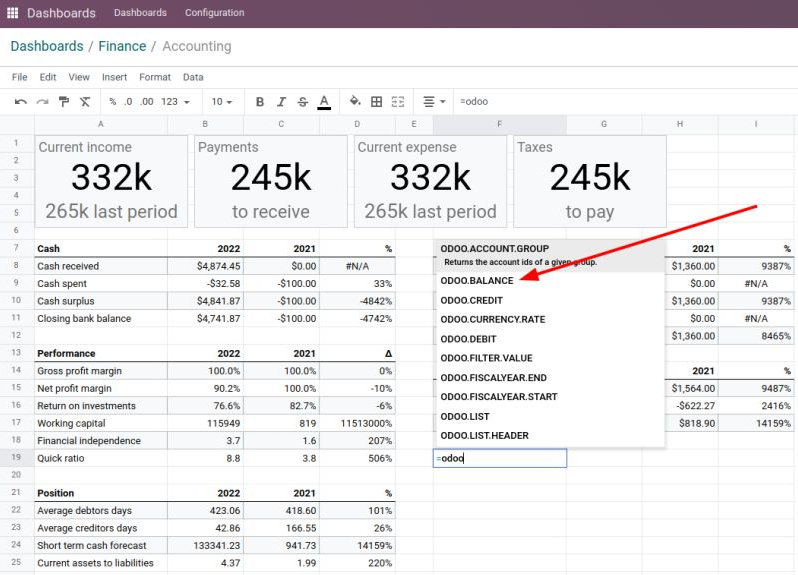This screenshot has height=575, width=798.
Task: Choose ODOO.BALANCE from autocomplete
Action: pyautogui.click(x=550, y=281)
